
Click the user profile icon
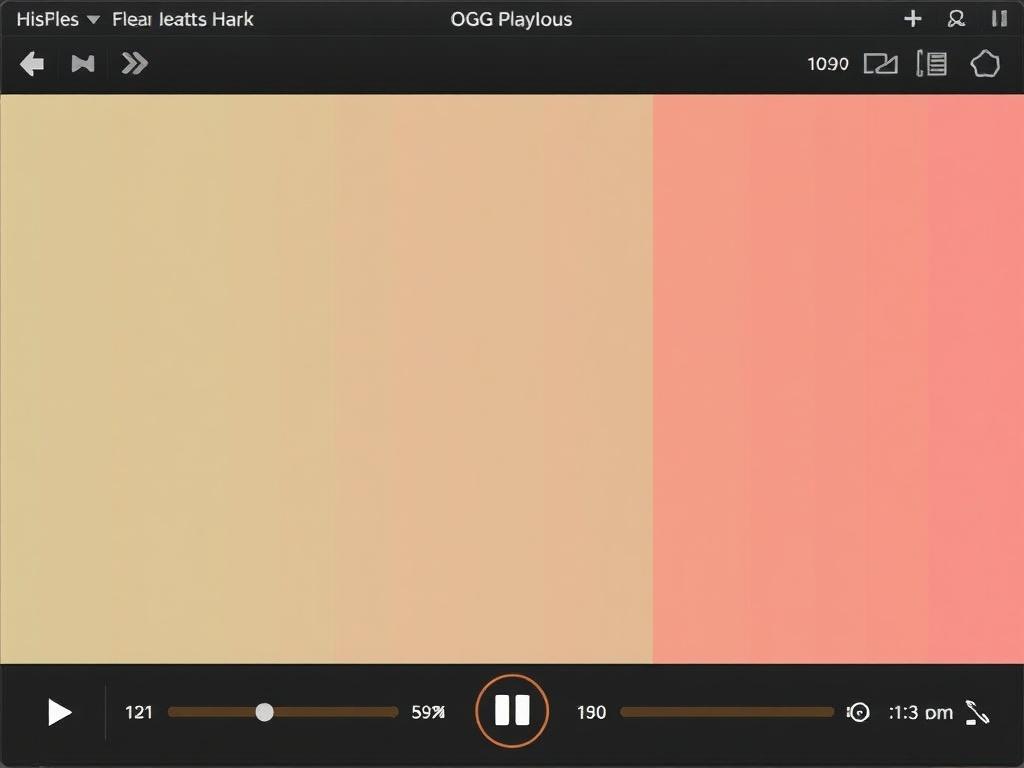tap(956, 19)
